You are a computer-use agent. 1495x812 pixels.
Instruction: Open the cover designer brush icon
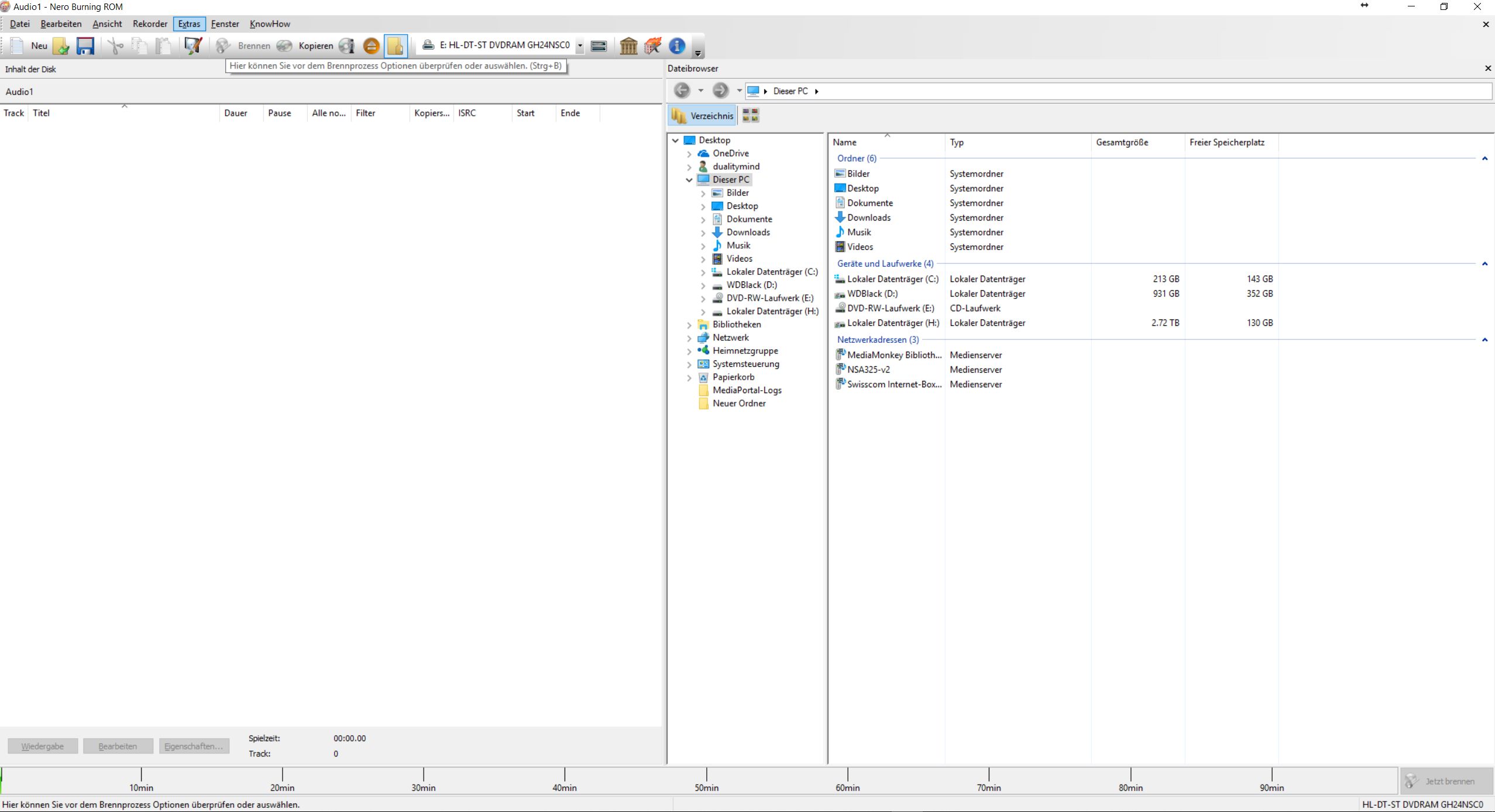pos(193,46)
